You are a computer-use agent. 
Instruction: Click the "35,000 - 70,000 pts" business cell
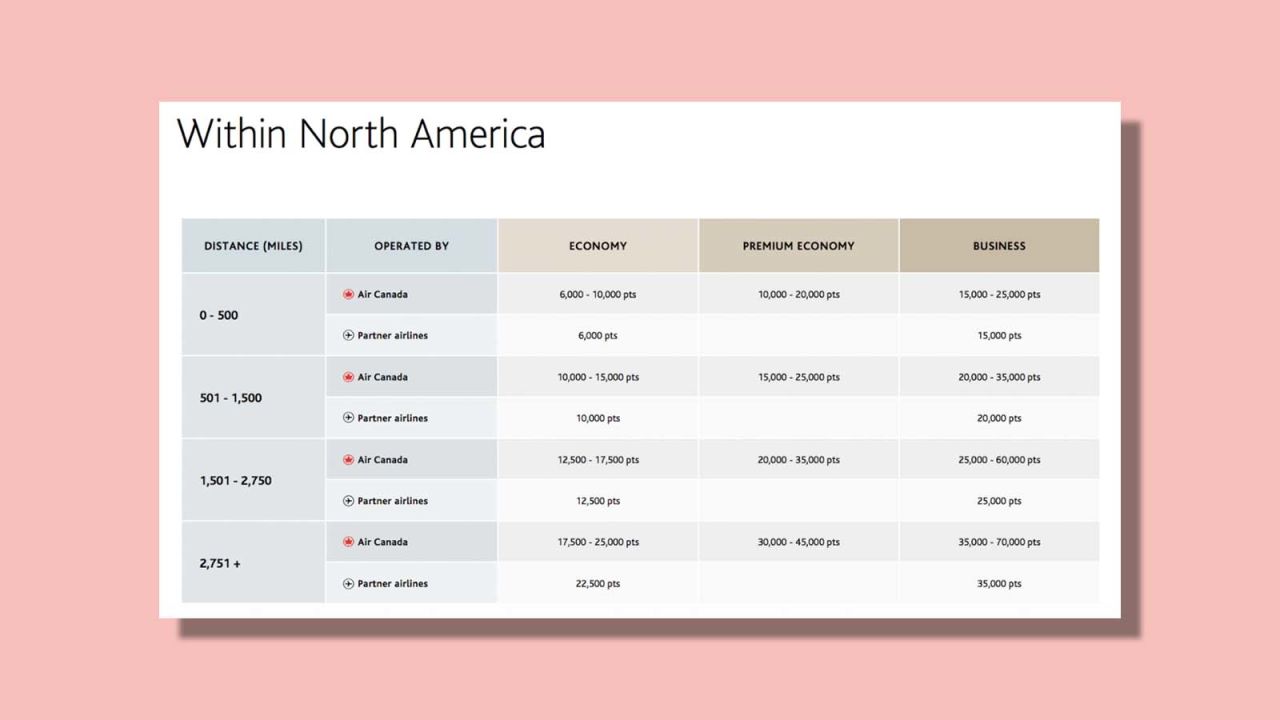pyautogui.click(x=999, y=542)
